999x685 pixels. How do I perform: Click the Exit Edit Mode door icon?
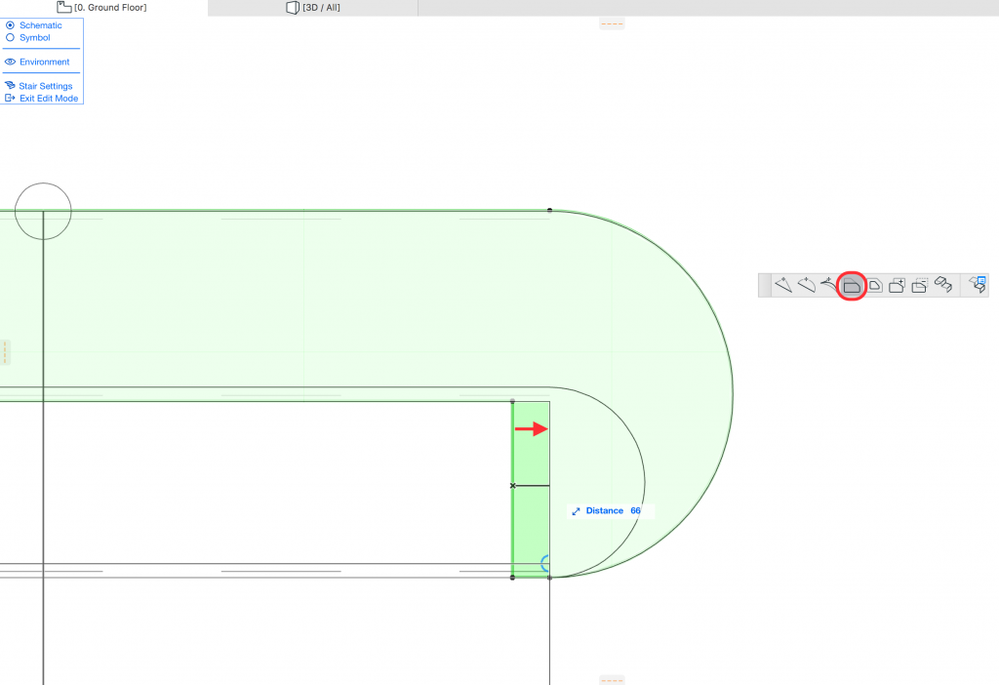point(10,98)
